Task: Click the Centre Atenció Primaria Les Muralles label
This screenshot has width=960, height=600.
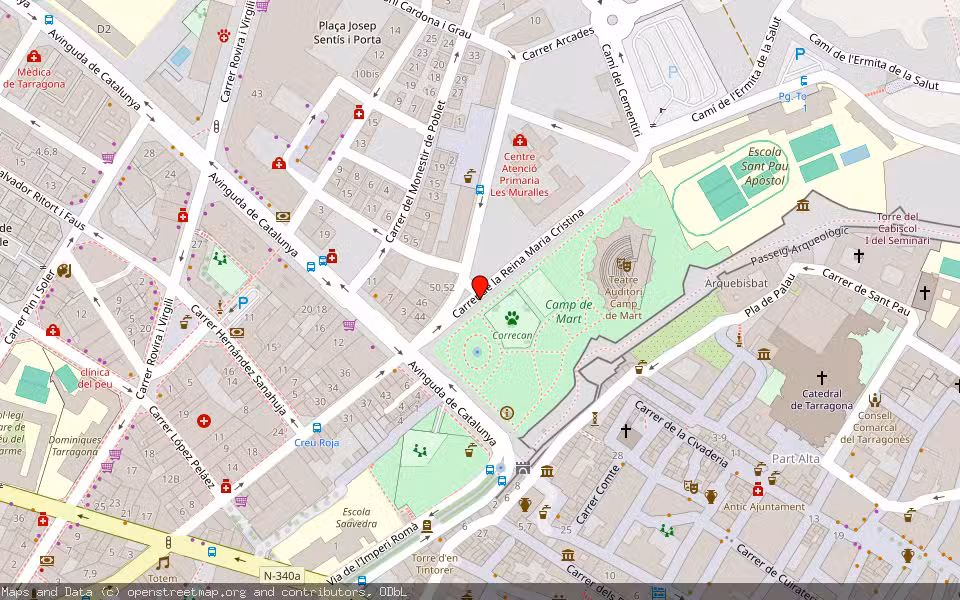Action: click(x=520, y=174)
